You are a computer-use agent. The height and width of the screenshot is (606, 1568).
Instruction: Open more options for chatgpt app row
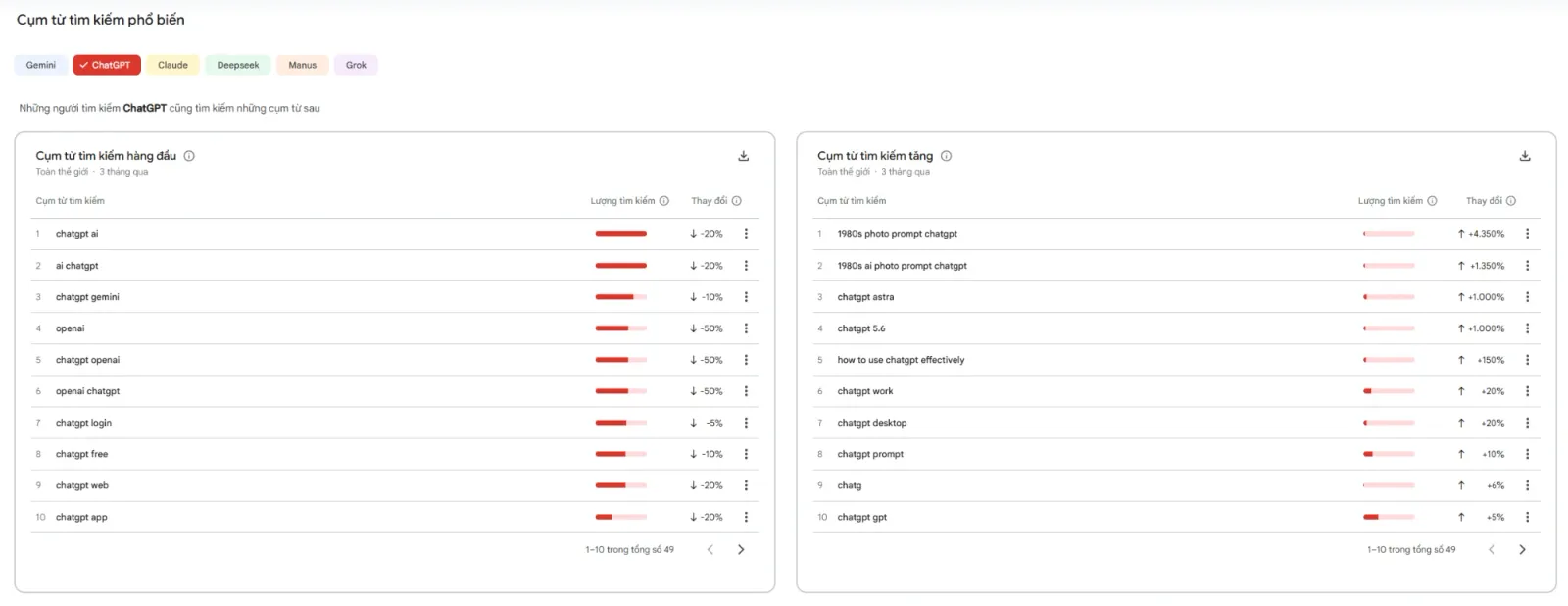[x=746, y=517]
